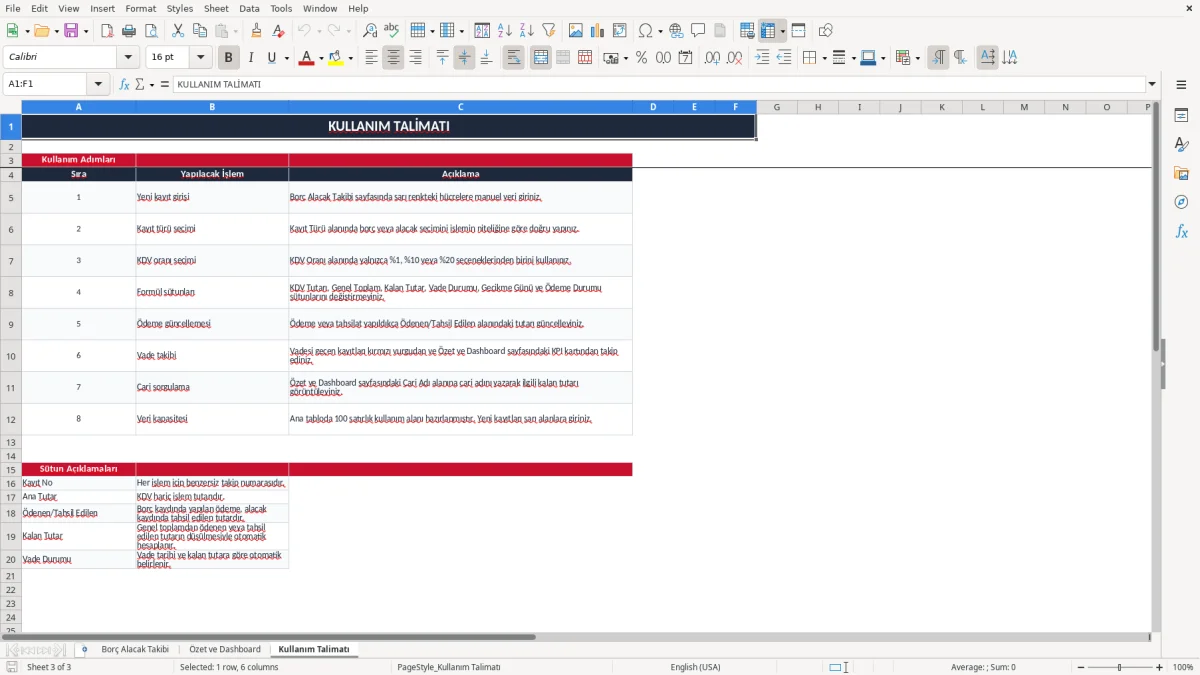Toggle Bold formatting
This screenshot has width=1200, height=675.
point(228,58)
